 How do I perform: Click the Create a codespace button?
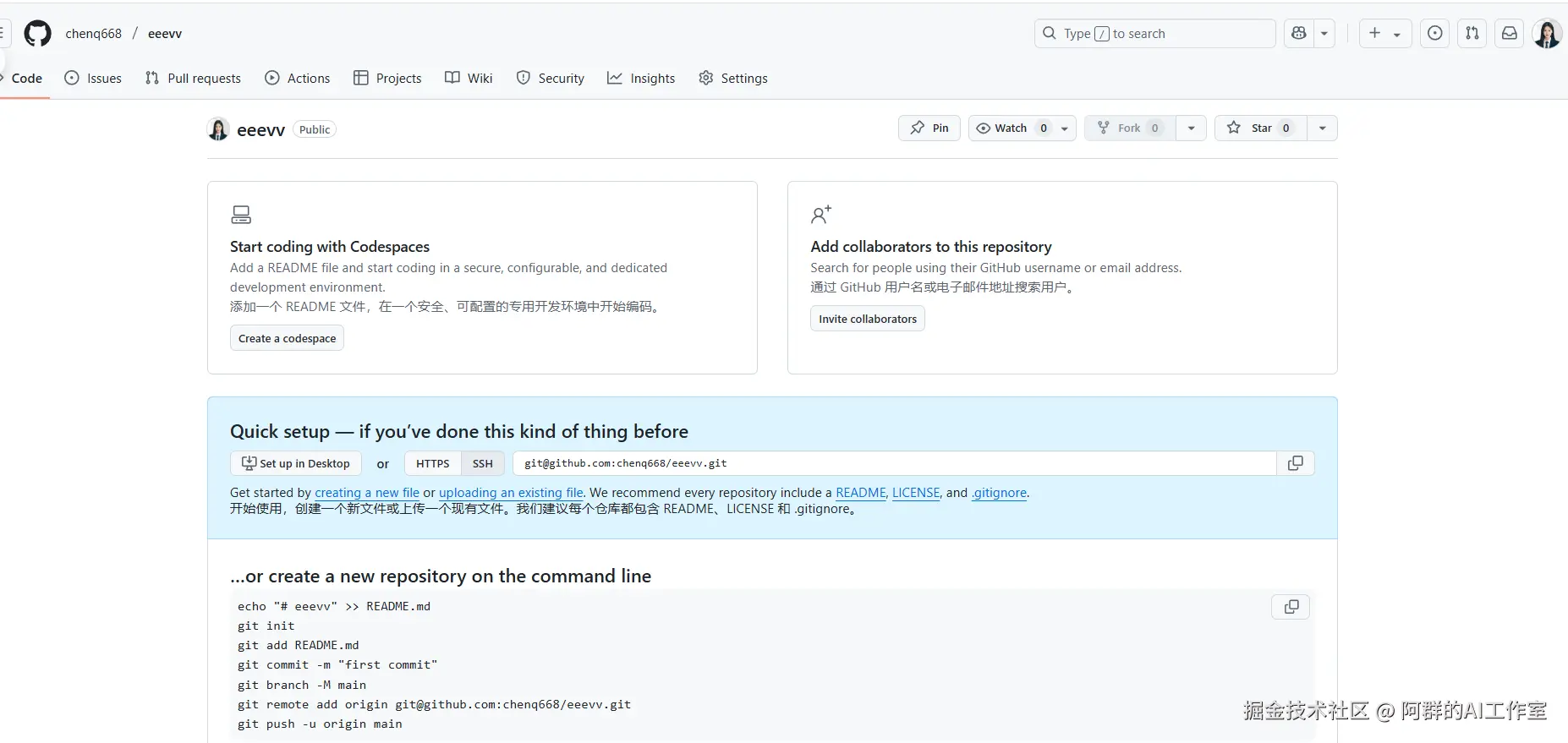coord(287,338)
